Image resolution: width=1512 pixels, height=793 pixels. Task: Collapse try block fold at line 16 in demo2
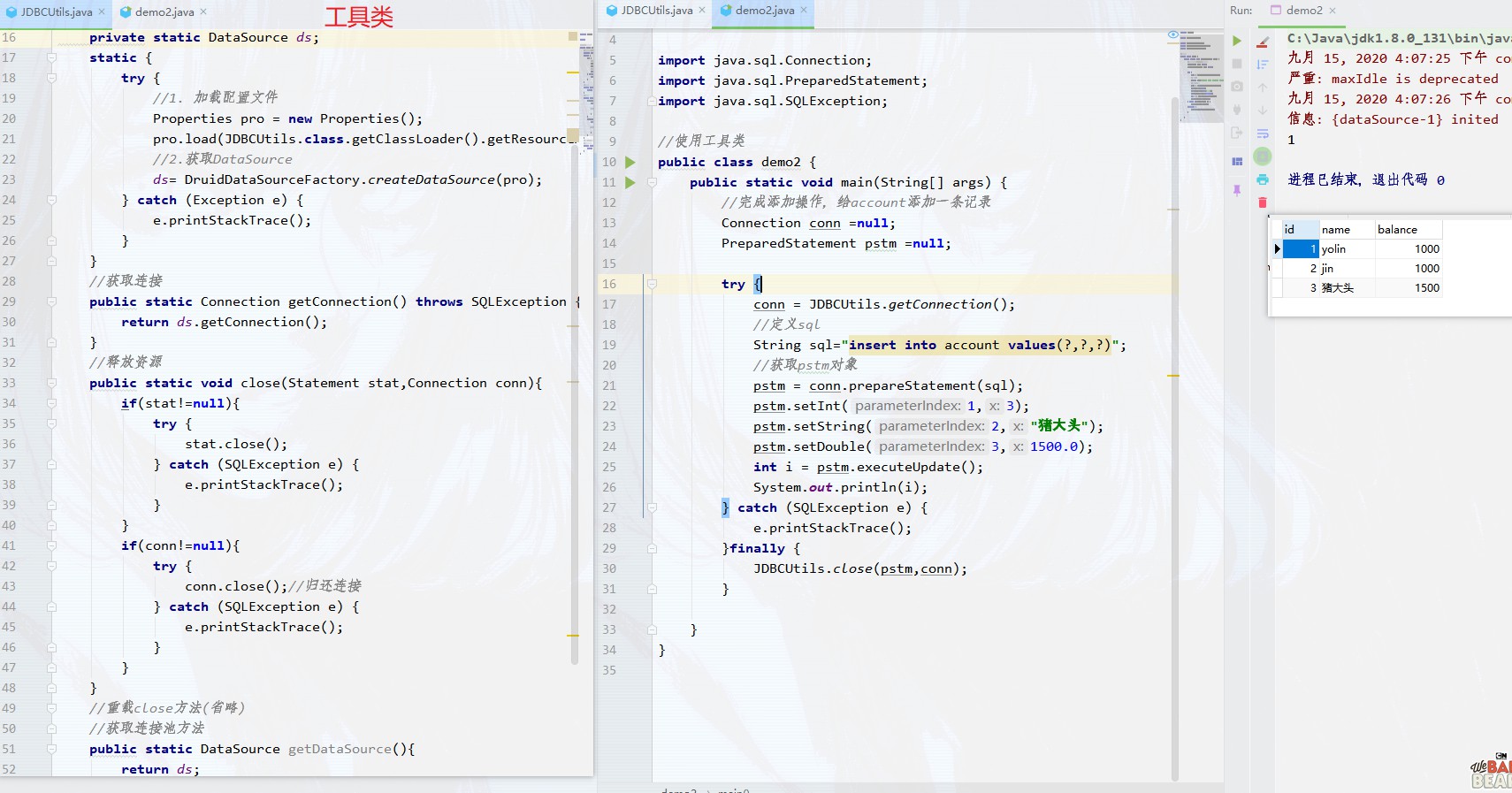click(652, 284)
